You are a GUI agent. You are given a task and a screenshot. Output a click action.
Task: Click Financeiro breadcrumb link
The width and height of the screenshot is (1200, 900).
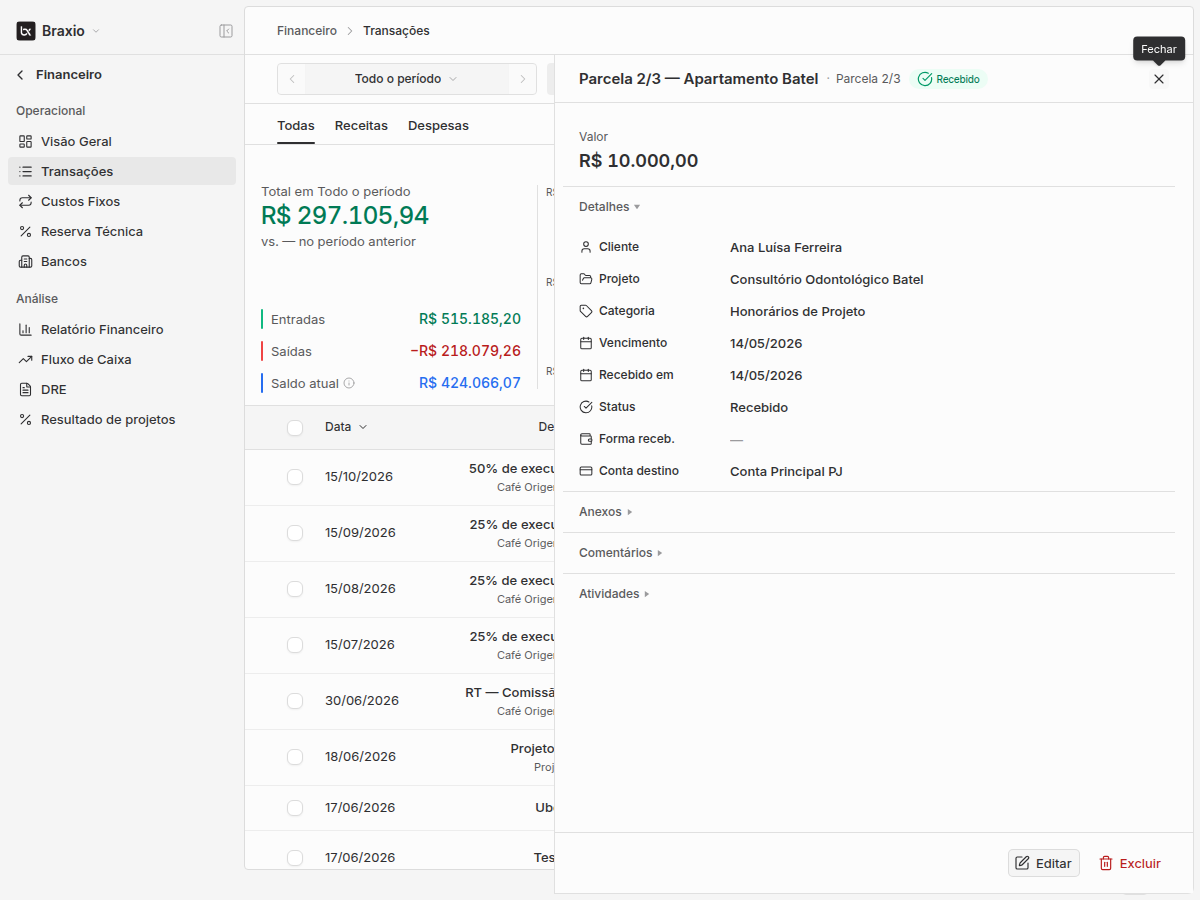307,31
